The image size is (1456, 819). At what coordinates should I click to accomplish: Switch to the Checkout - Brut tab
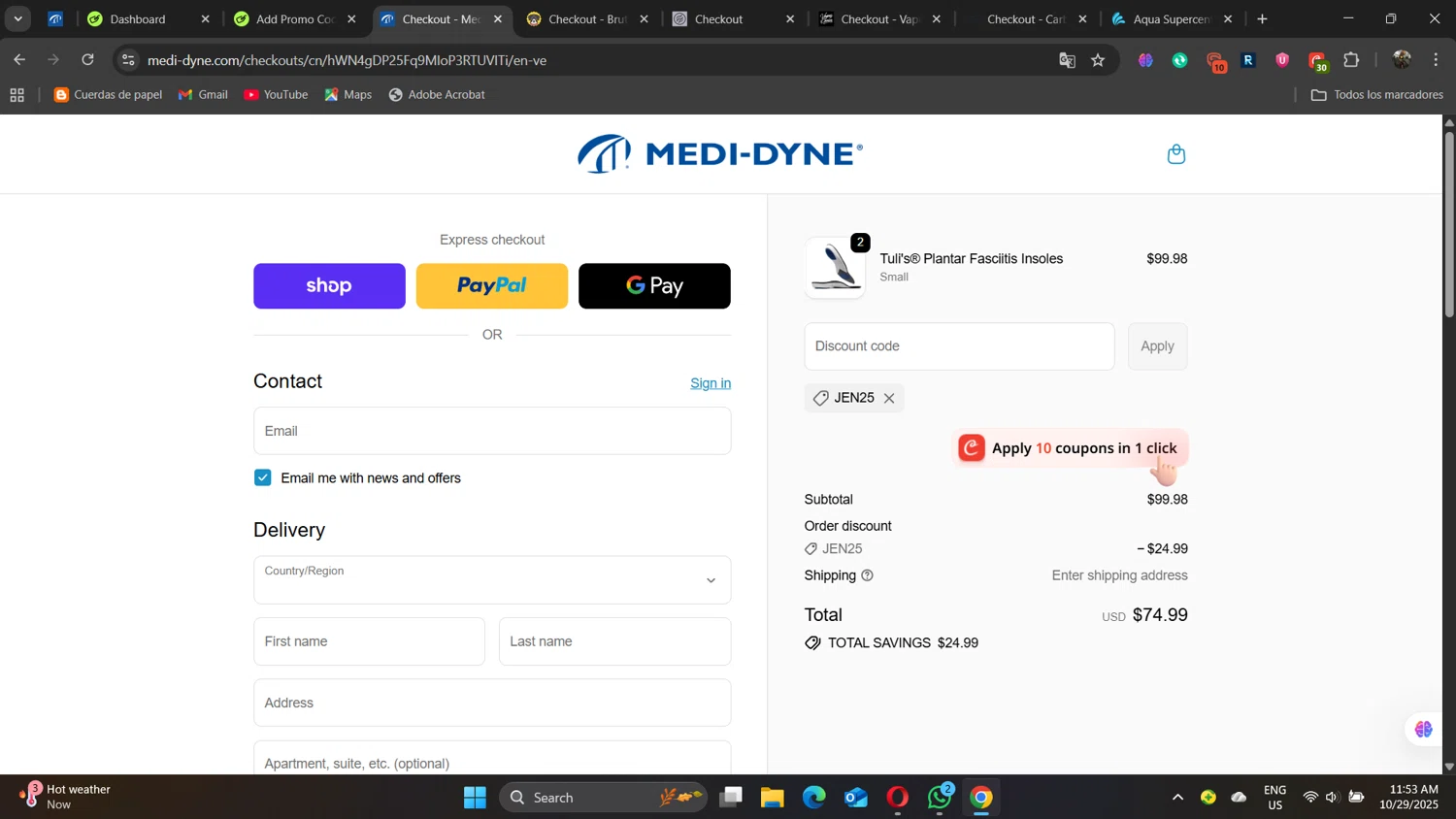click(587, 19)
